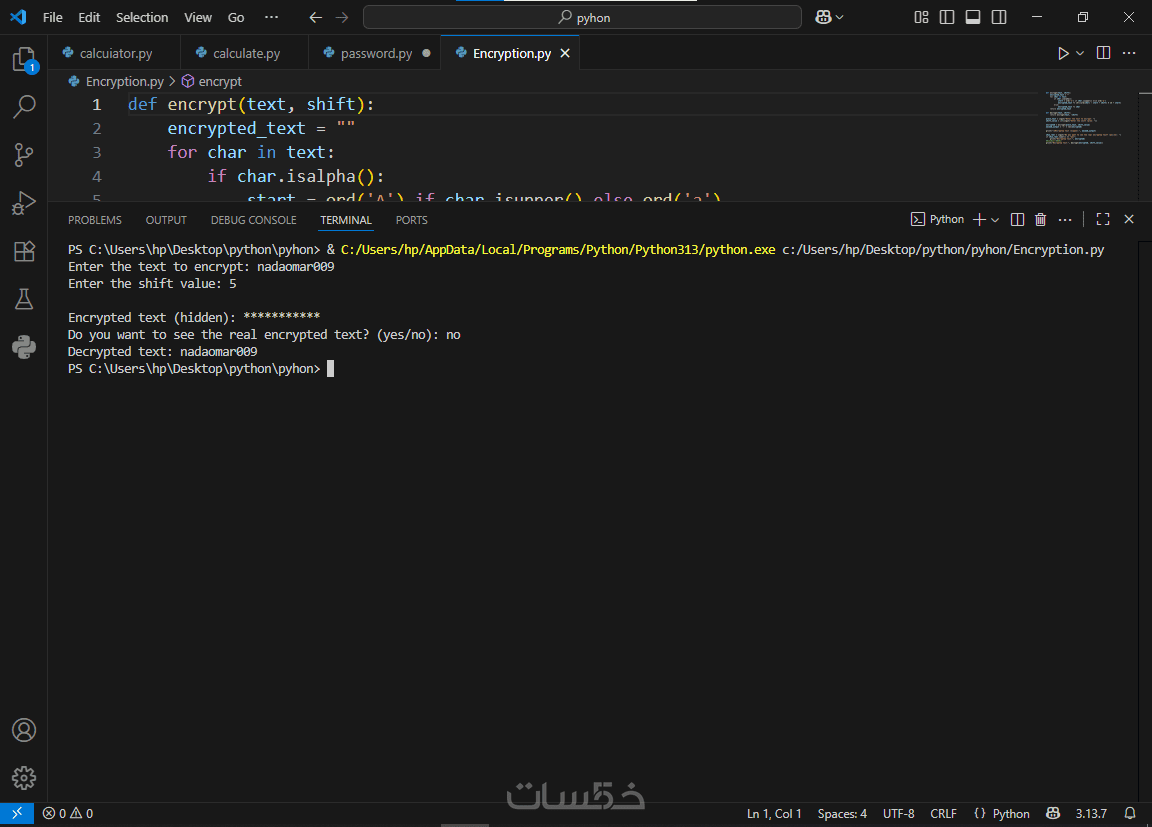Click the Python terminal label
Image resolution: width=1152 pixels, height=827 pixels.
pyautogui.click(x=937, y=220)
